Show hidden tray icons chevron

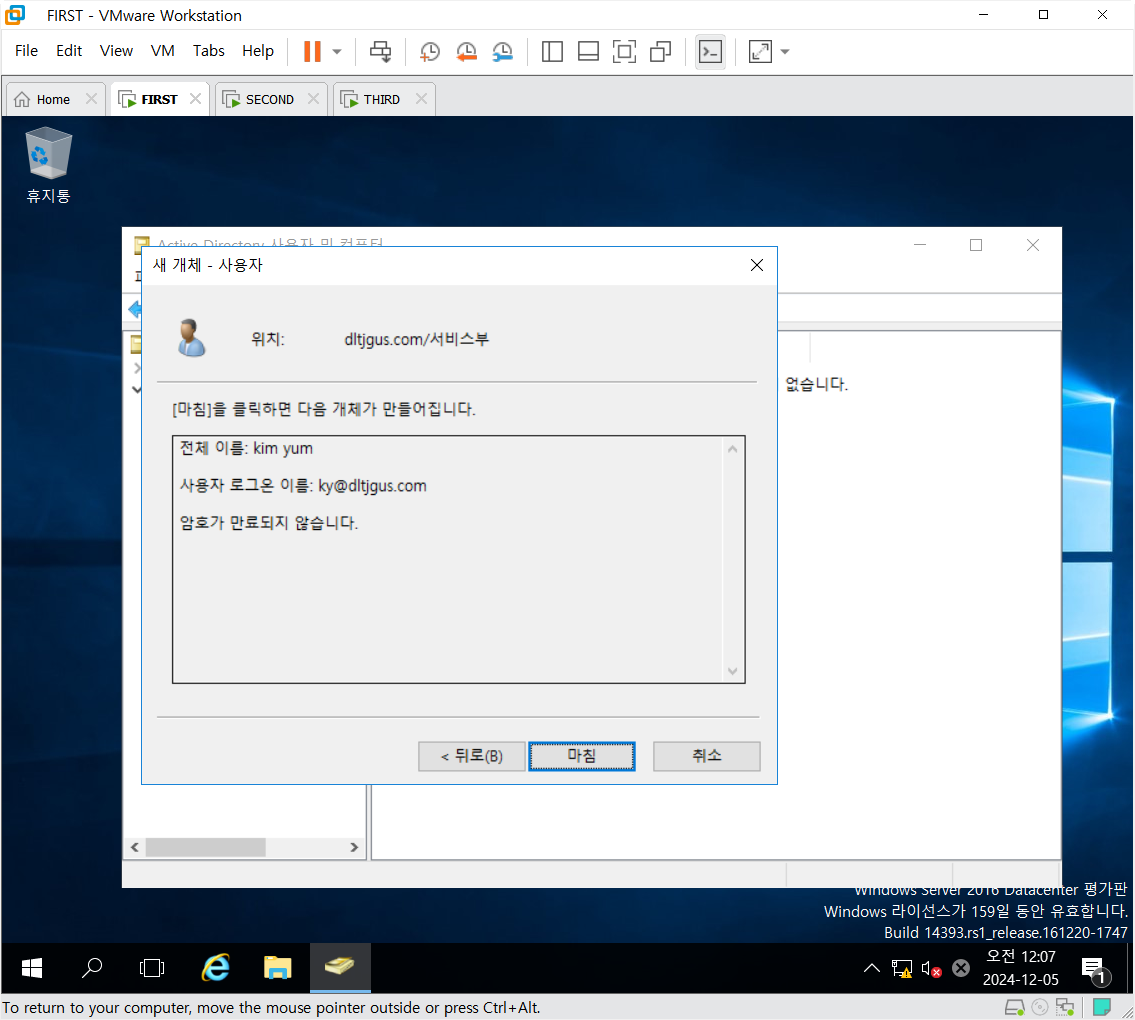[872, 968]
